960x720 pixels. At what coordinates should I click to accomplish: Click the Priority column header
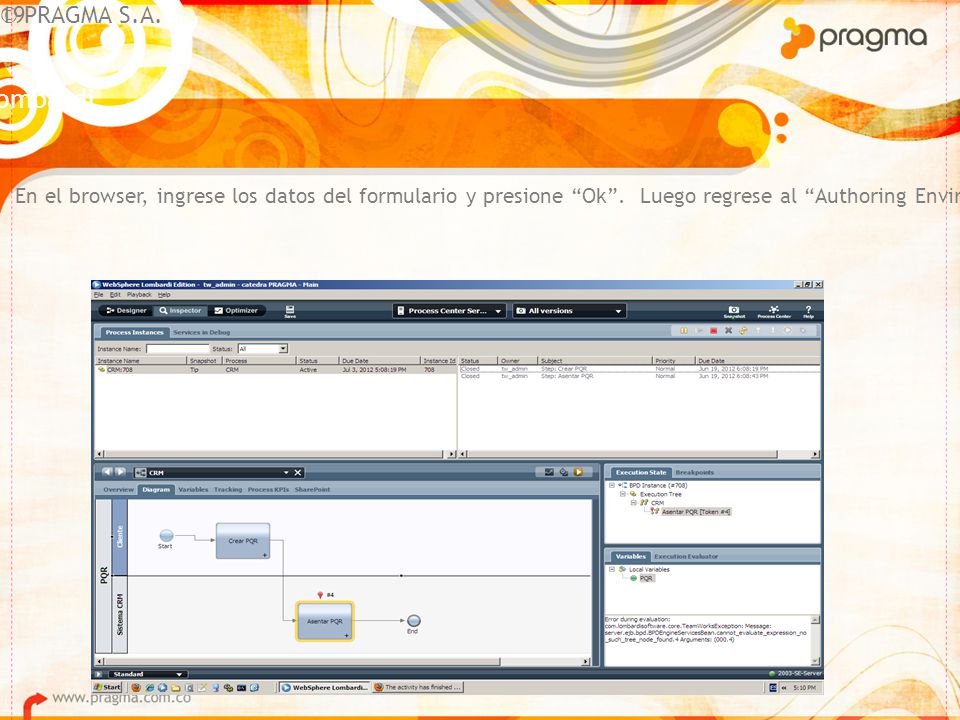(673, 361)
